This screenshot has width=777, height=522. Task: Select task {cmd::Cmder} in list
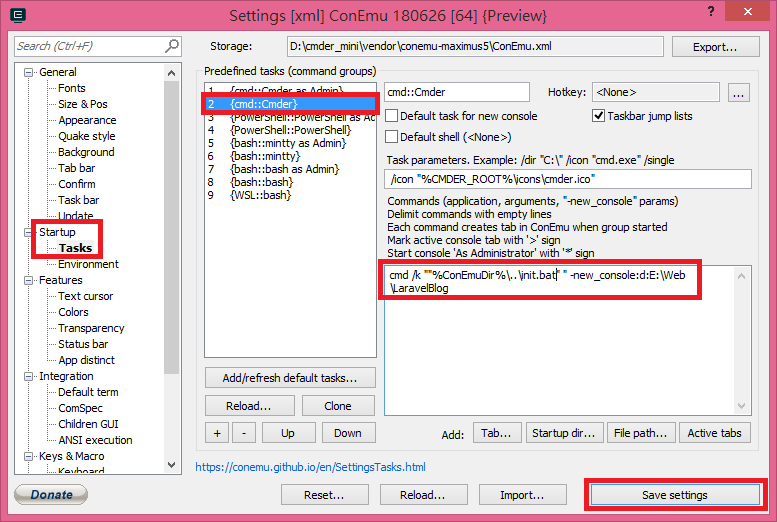290,104
